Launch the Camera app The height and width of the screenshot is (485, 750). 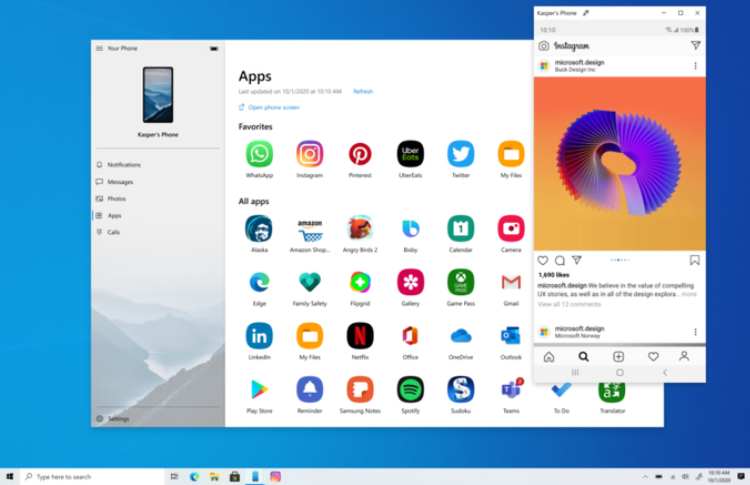[x=511, y=229]
